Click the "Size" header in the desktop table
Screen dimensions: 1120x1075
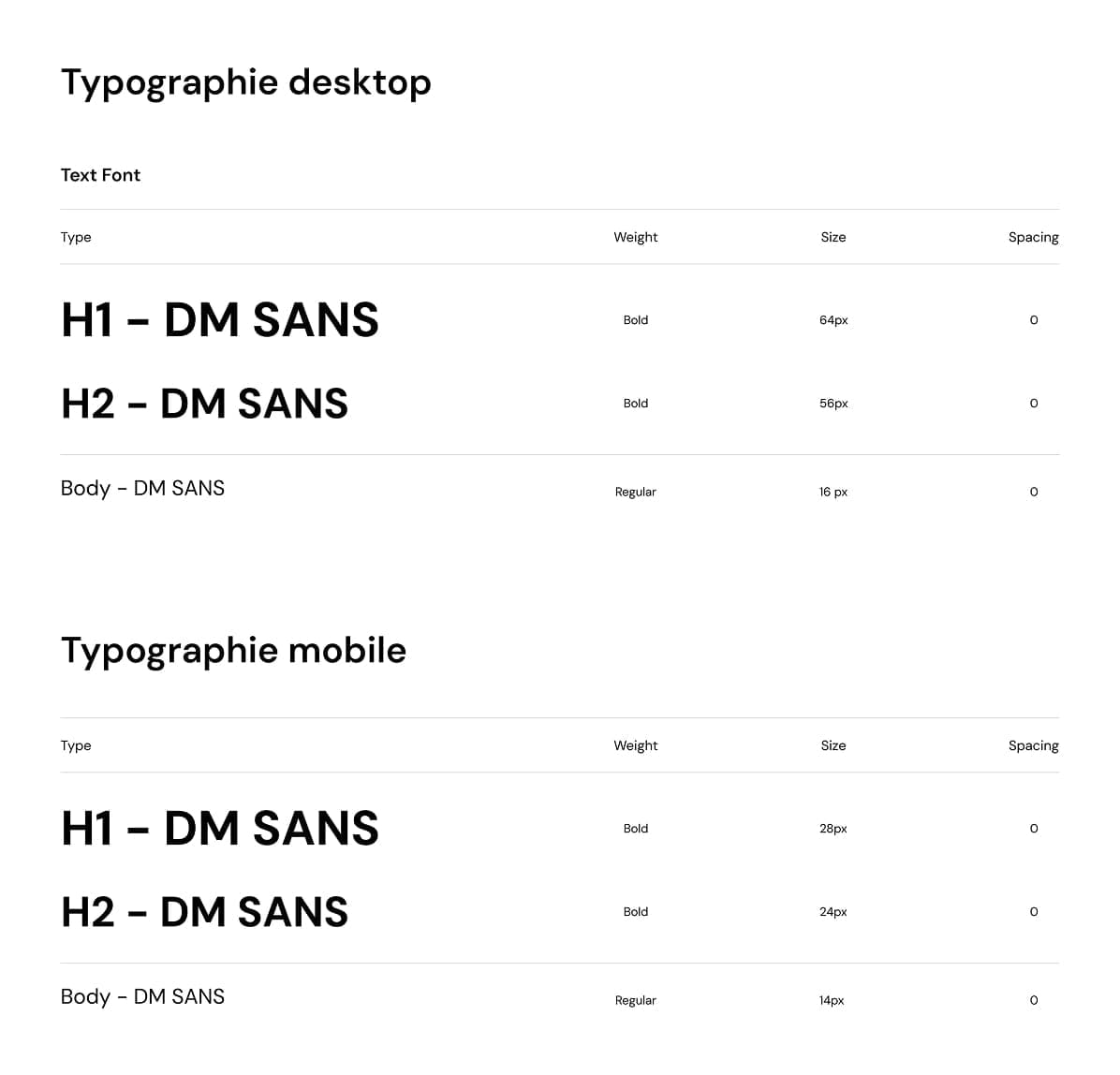click(833, 237)
